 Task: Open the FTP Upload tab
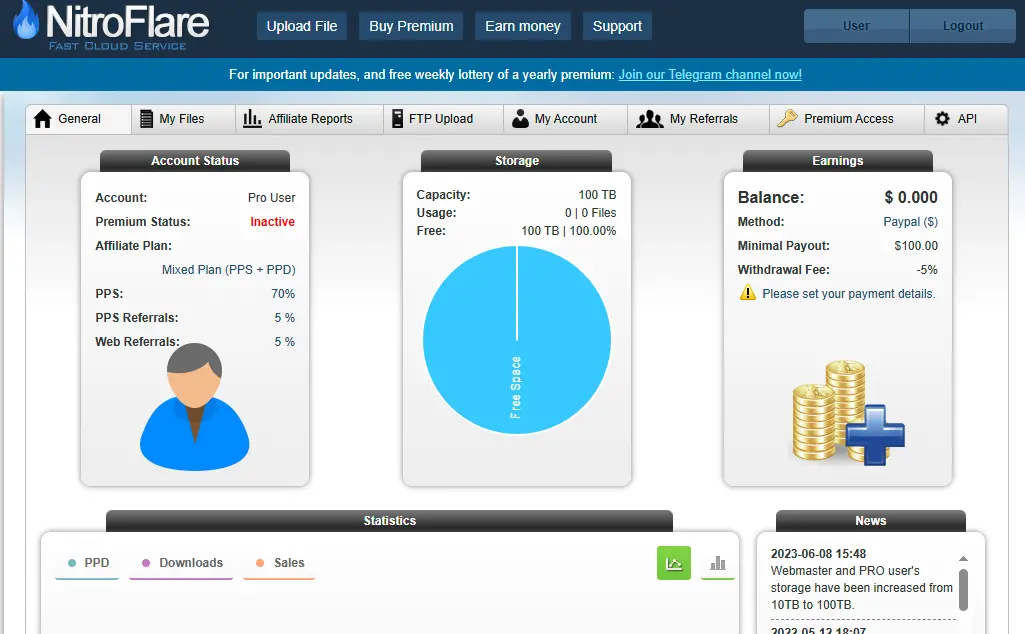pos(443,119)
